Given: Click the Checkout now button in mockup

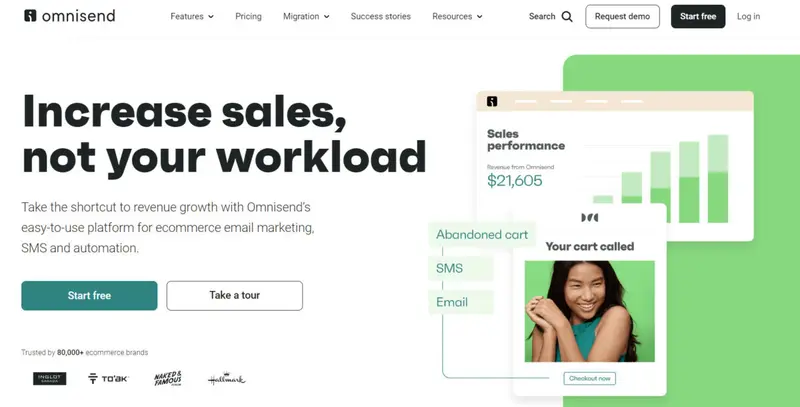Looking at the screenshot, I should 590,378.
